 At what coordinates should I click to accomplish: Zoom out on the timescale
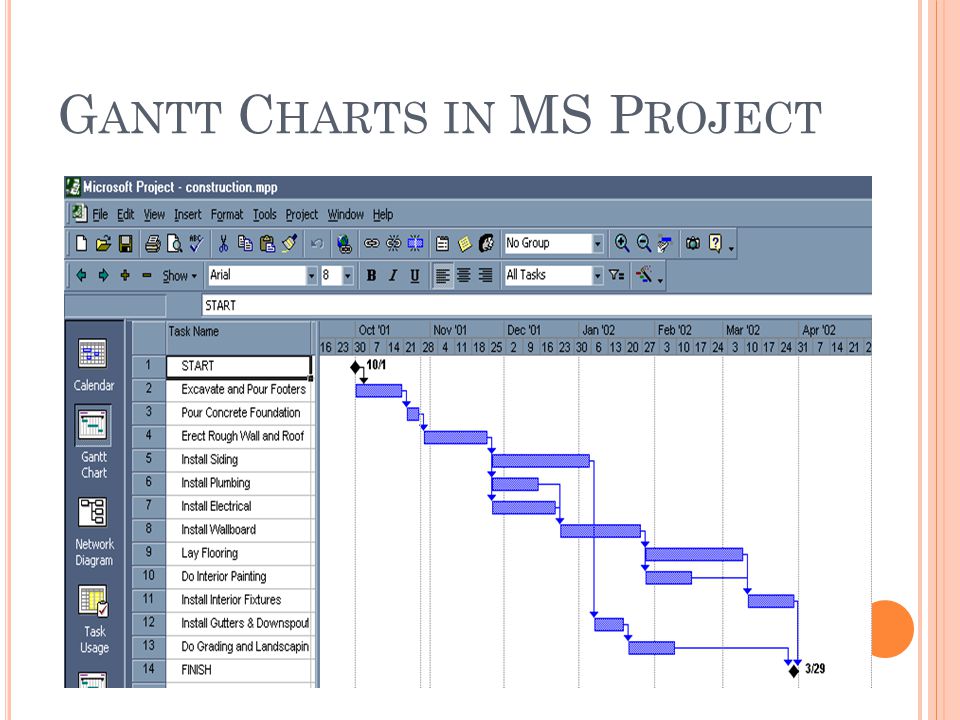644,244
